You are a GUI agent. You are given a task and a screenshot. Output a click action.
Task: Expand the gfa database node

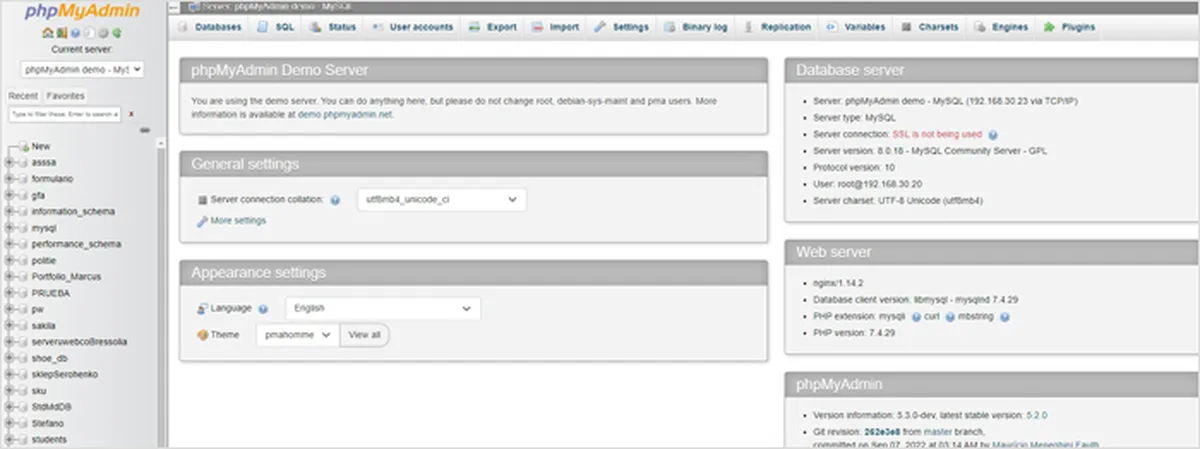pos(9,195)
